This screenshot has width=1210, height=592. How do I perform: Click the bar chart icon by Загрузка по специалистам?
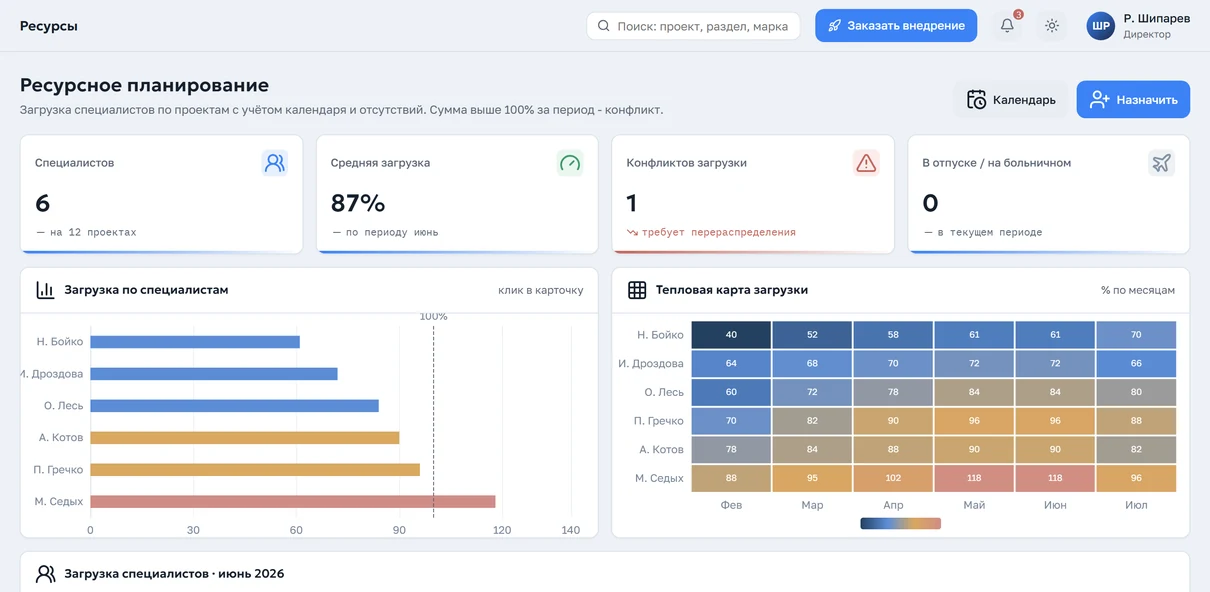pyautogui.click(x=45, y=290)
